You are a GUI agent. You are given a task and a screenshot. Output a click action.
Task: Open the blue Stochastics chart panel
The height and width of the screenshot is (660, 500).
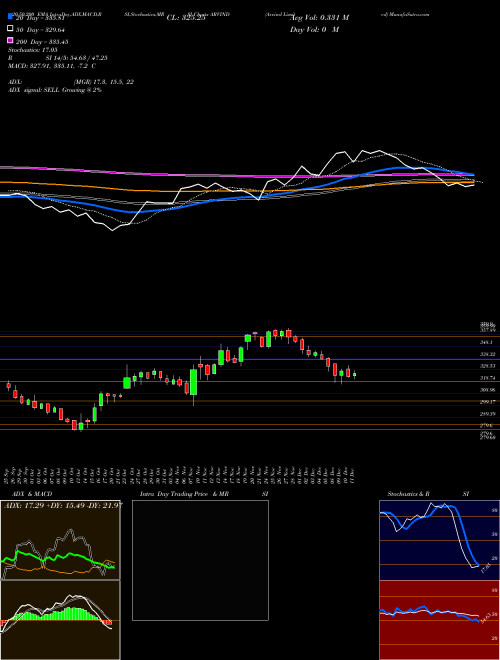tap(439, 540)
